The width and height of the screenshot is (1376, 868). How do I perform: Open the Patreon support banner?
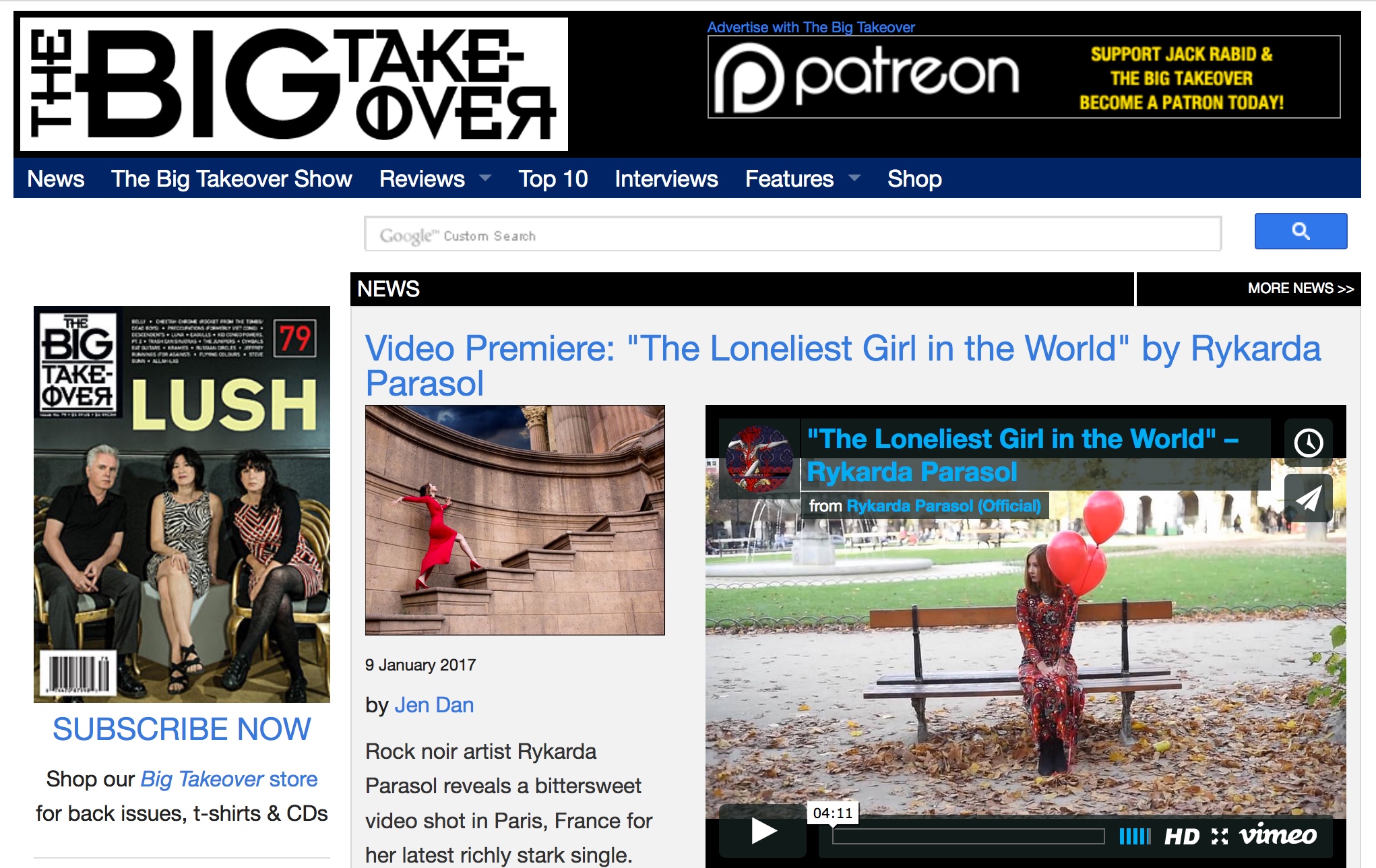point(1024,77)
